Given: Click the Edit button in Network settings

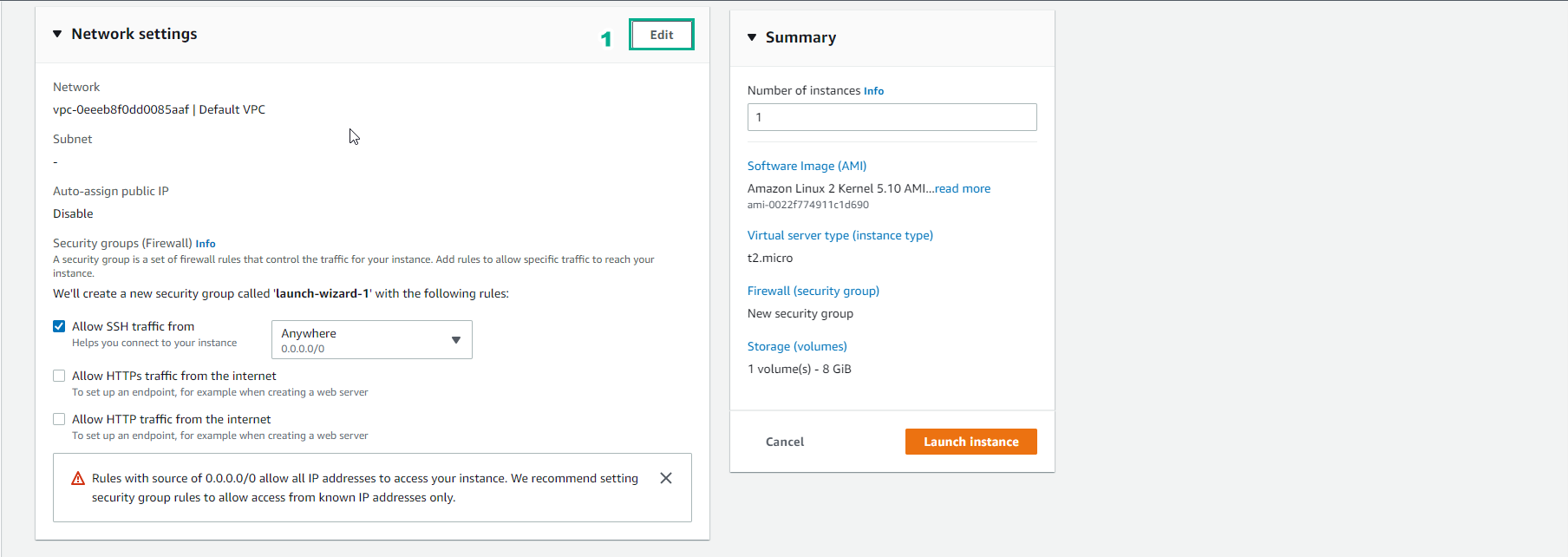Looking at the screenshot, I should click(661, 35).
